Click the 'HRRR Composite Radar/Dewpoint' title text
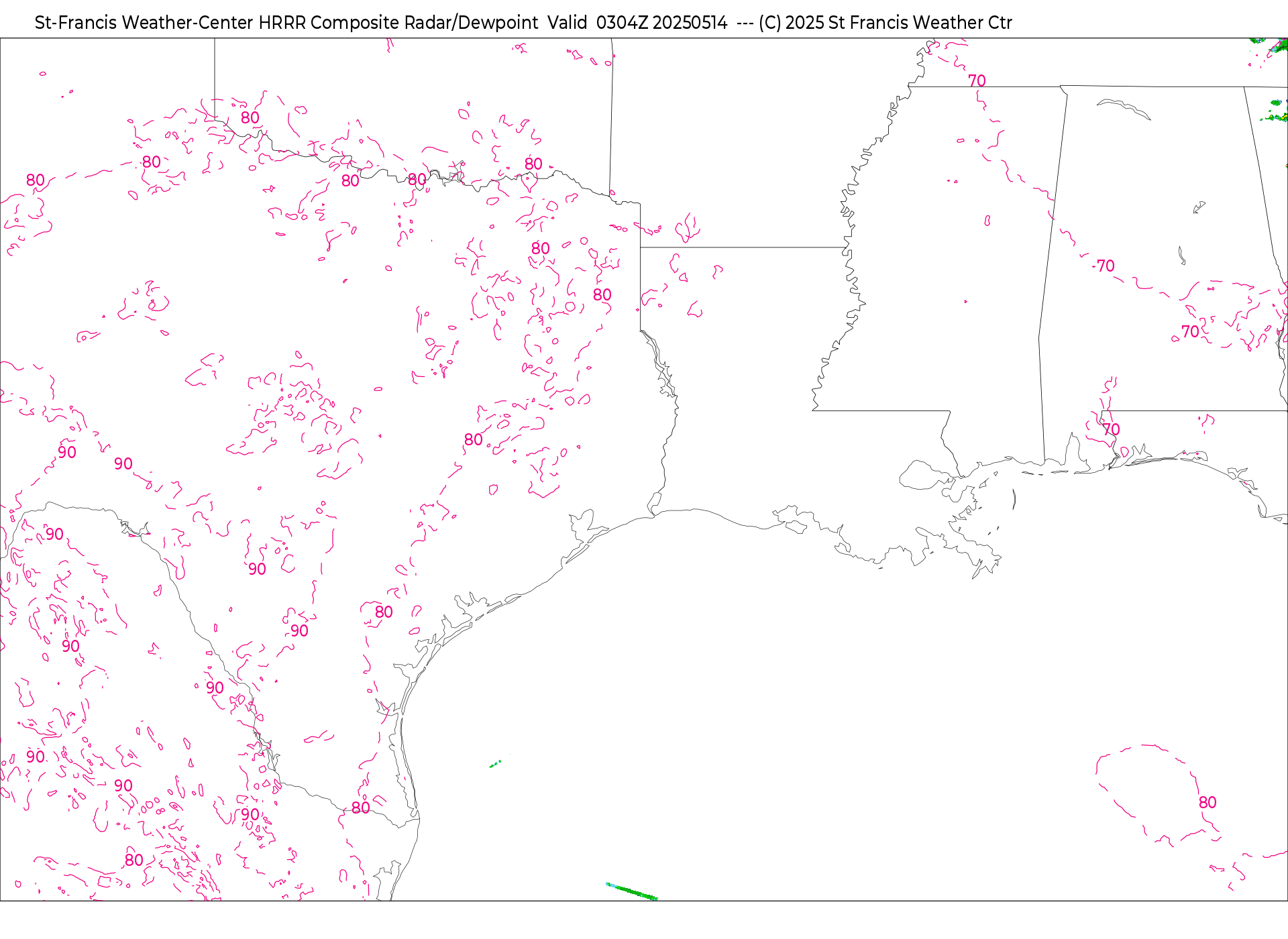 [x=398, y=23]
